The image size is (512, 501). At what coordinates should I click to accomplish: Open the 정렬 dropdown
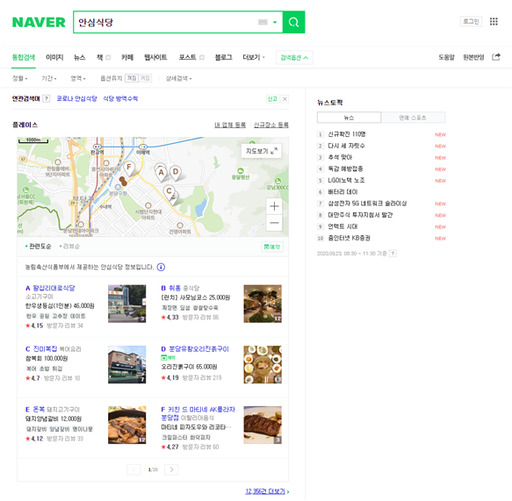pos(20,78)
